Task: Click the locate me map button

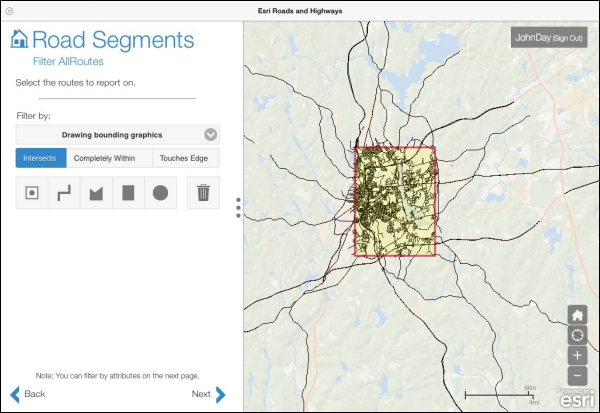Action: (578, 335)
